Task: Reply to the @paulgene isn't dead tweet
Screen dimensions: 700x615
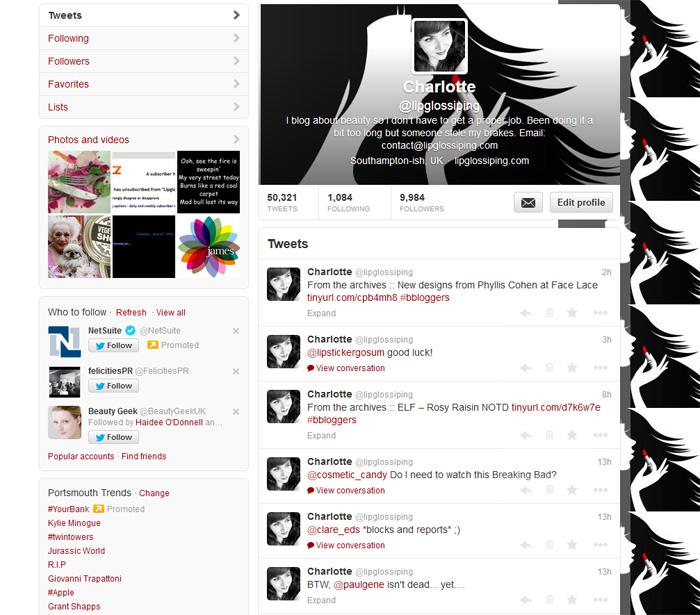Action: click(x=526, y=600)
